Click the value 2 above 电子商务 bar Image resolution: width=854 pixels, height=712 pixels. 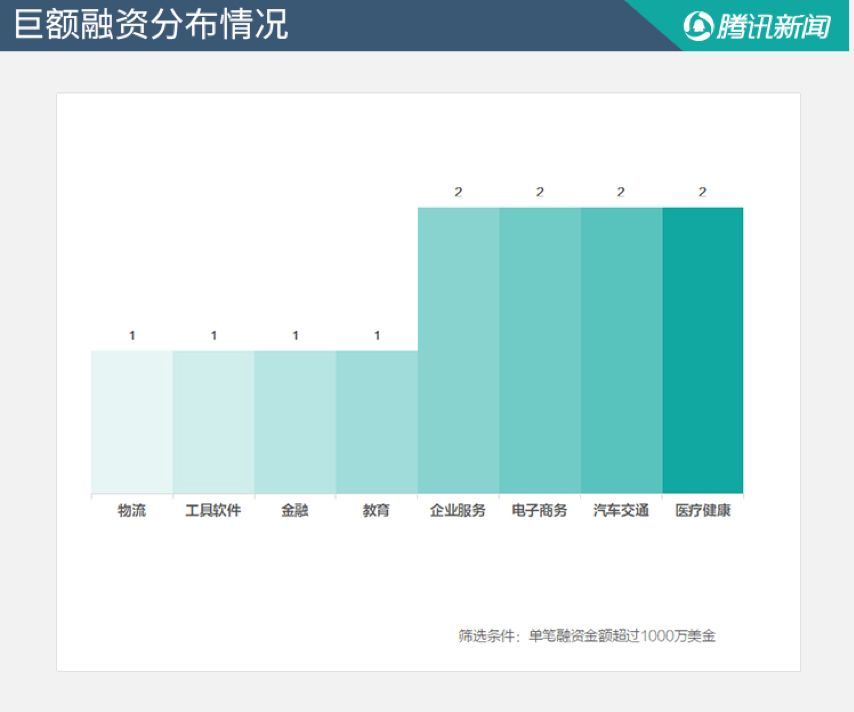540,192
